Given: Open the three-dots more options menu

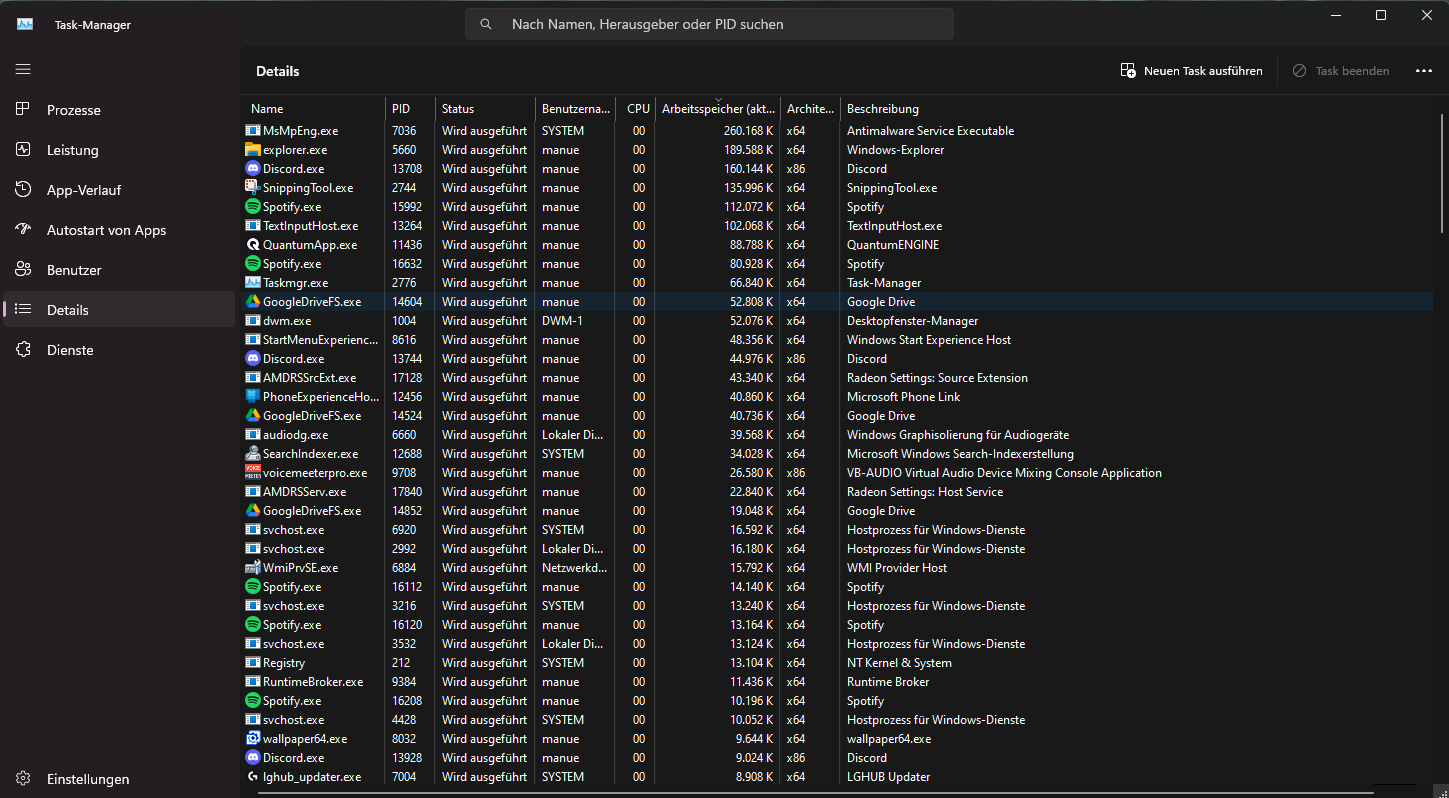Looking at the screenshot, I should [1424, 71].
